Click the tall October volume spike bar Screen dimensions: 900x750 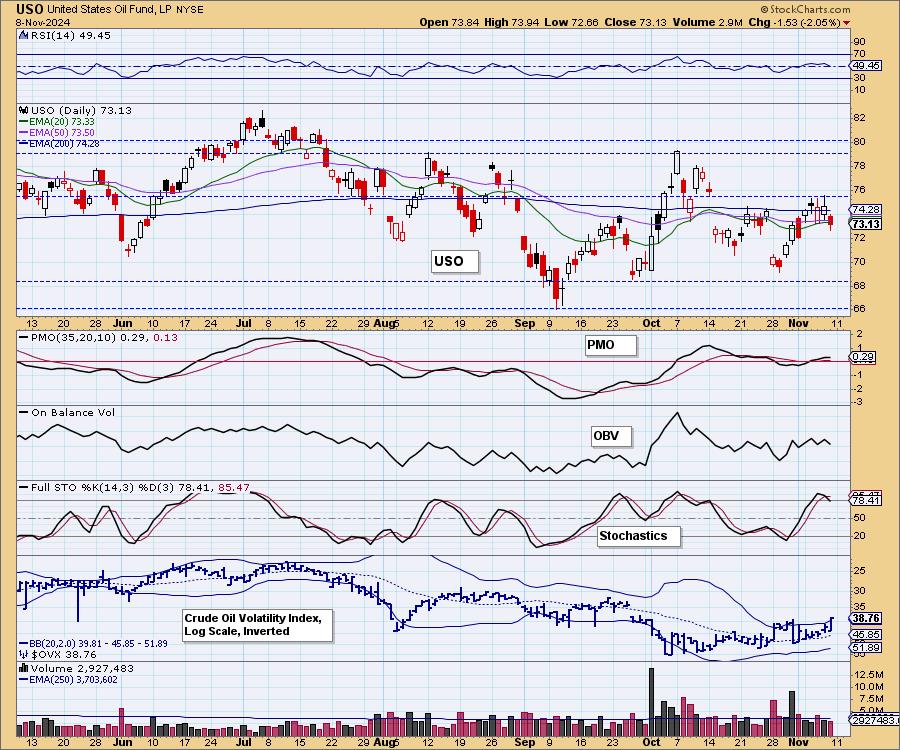point(651,702)
